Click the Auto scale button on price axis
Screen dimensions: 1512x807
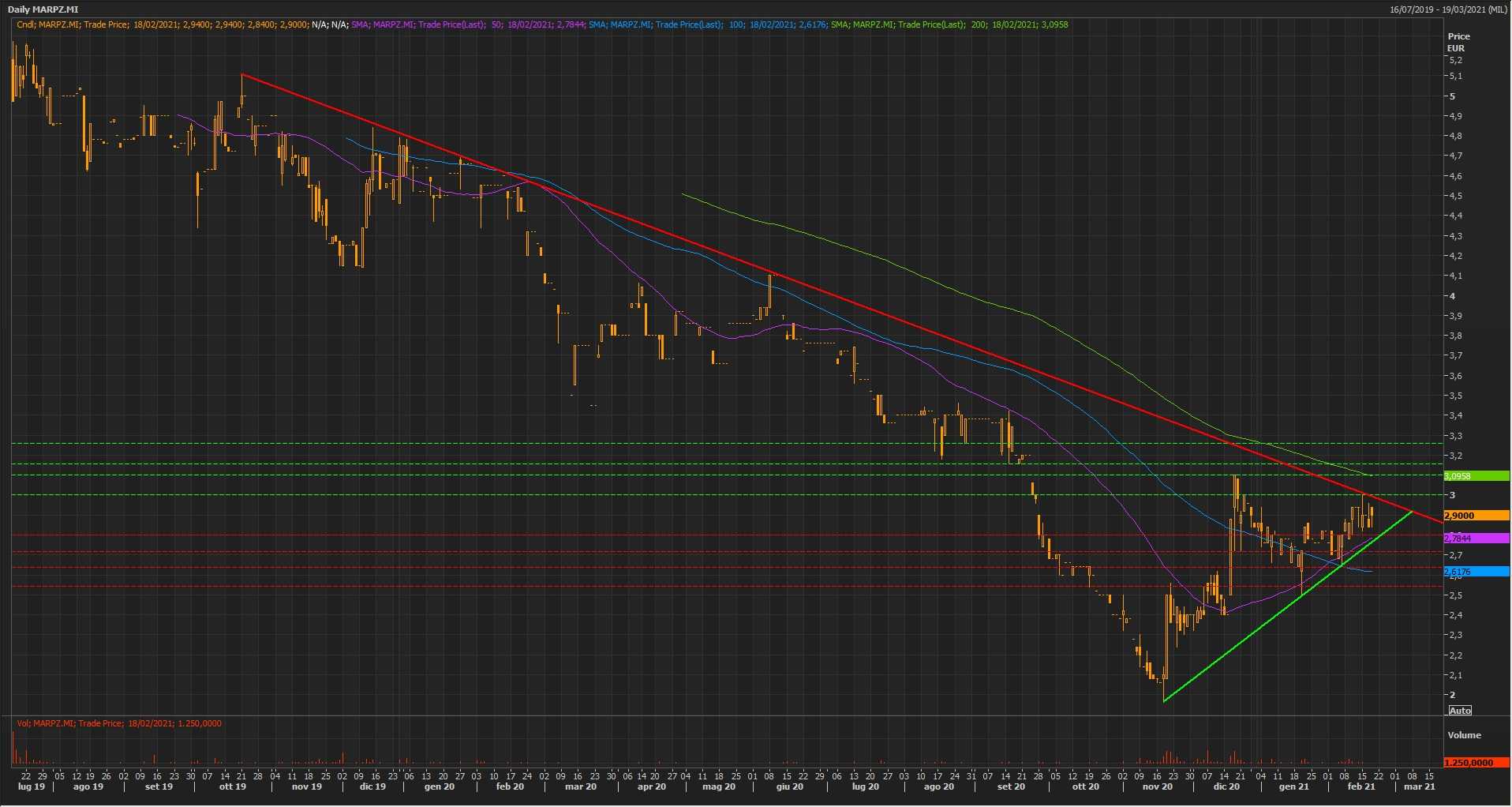point(1460,711)
